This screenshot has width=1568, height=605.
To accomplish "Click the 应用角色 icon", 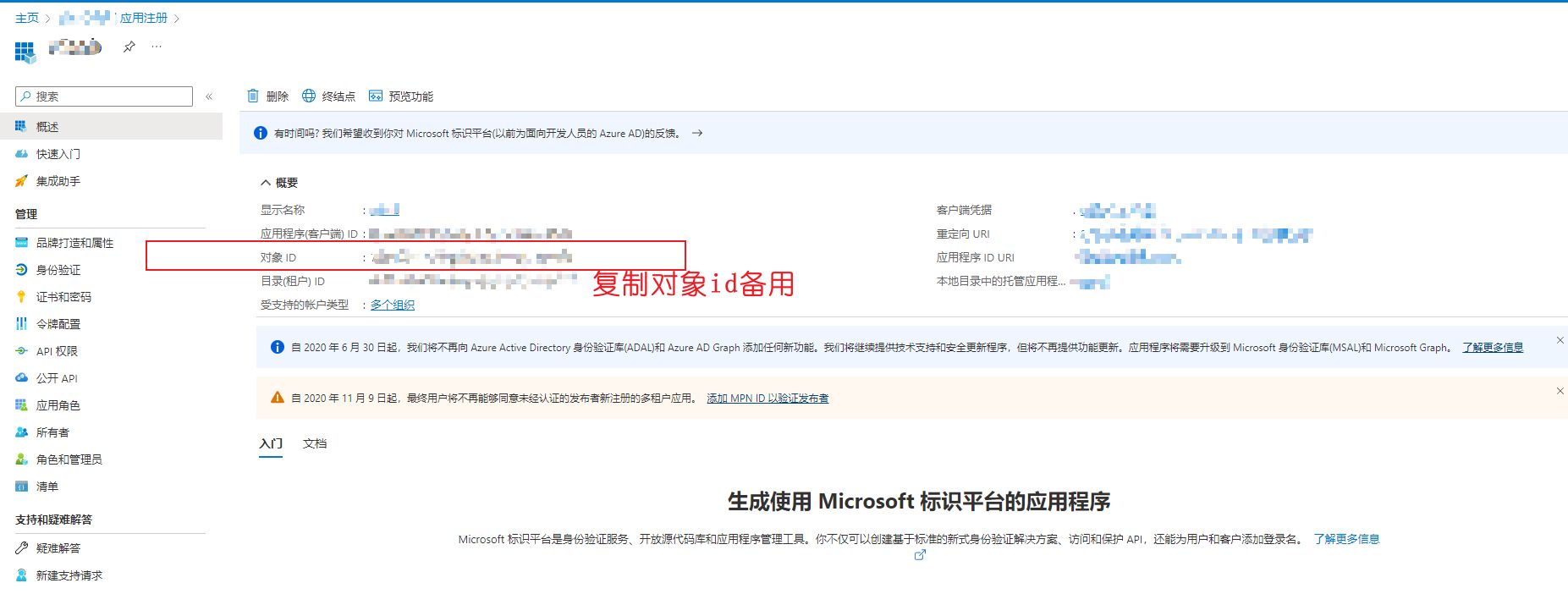I will pos(21,405).
